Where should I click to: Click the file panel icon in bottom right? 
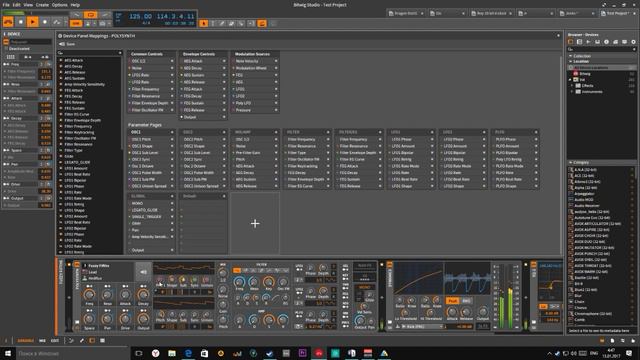pos(612,340)
